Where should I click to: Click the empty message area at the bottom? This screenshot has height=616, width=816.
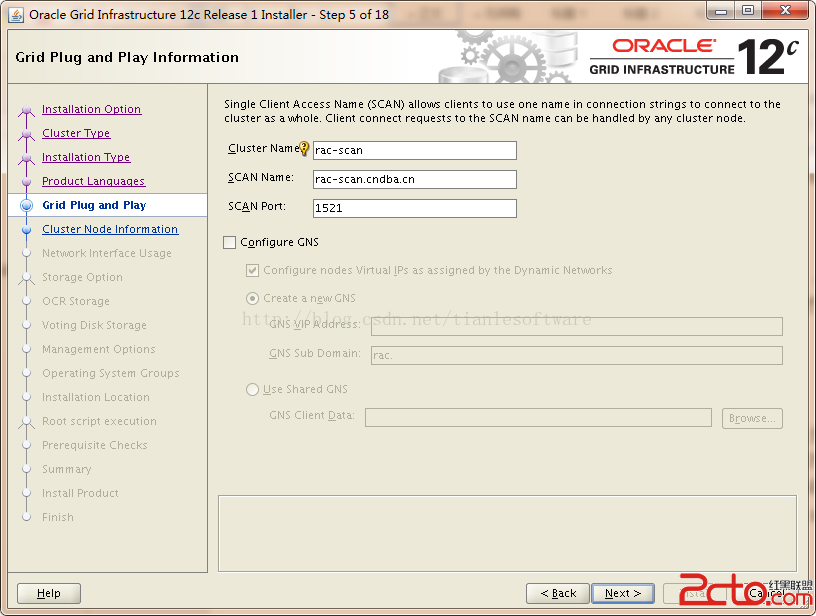pyautogui.click(x=507, y=533)
